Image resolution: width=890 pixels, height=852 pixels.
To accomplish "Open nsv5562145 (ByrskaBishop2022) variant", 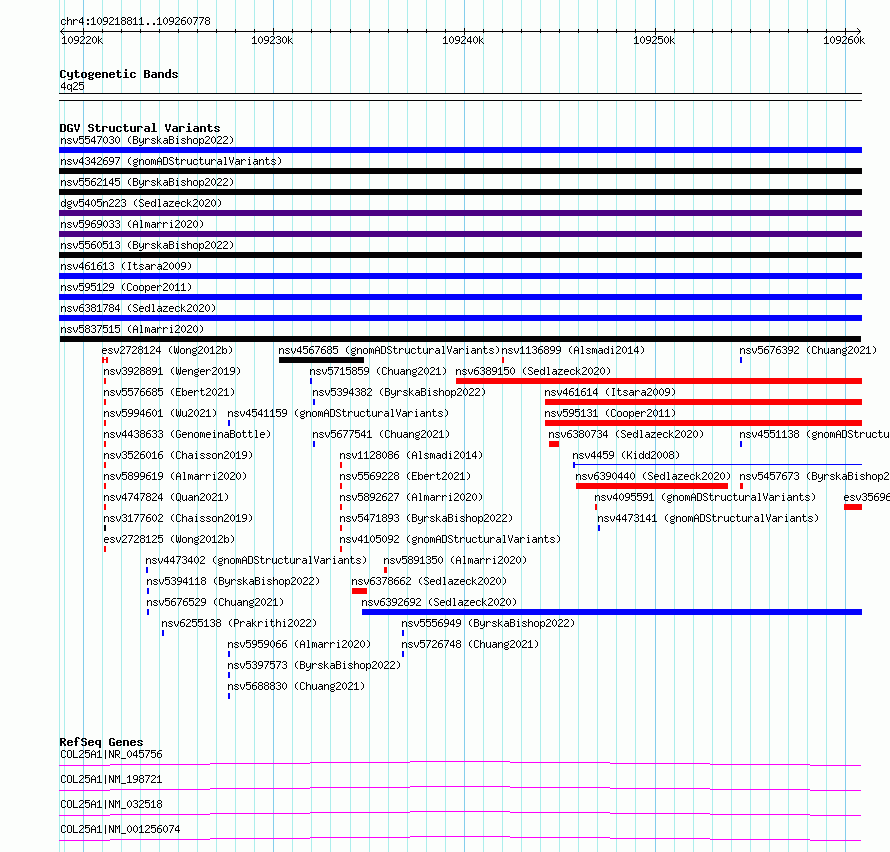I will 147,182.
